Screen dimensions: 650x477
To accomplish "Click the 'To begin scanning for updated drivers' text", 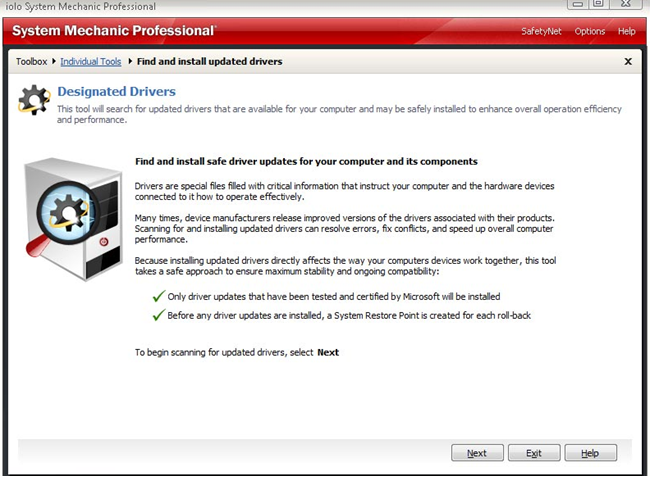I will coord(237,352).
